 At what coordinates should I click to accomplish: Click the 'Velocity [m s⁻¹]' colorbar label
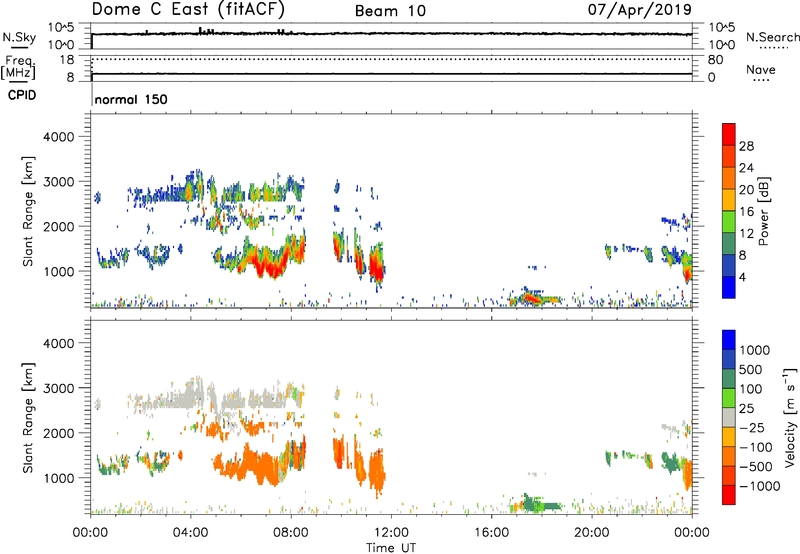(790, 417)
